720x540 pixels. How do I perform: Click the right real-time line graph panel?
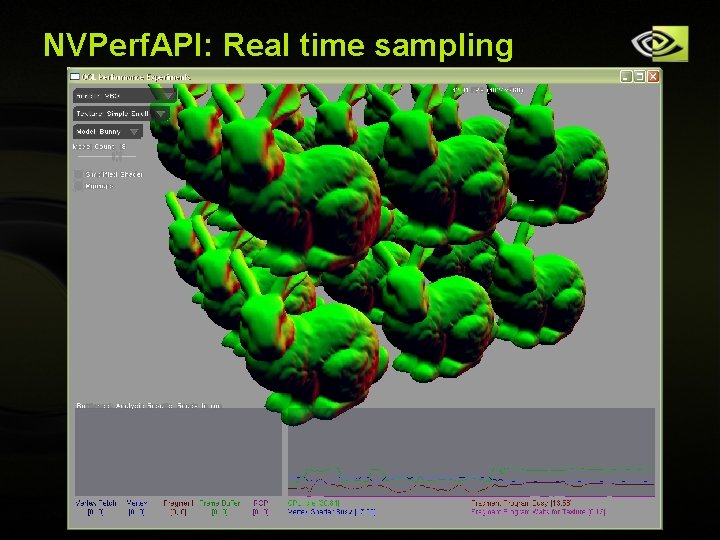[x=471, y=452]
